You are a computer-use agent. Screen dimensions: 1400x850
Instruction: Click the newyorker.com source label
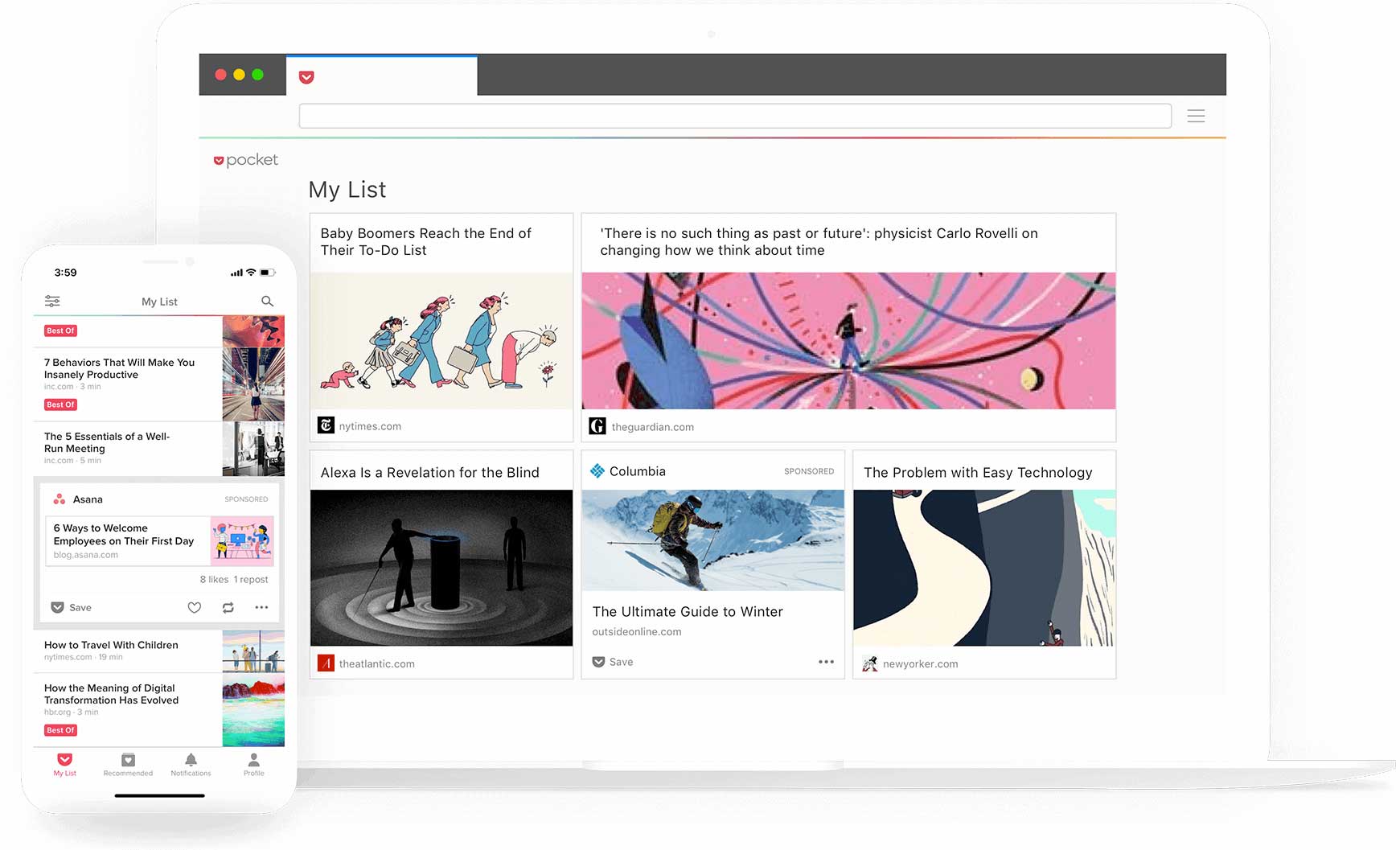921,663
